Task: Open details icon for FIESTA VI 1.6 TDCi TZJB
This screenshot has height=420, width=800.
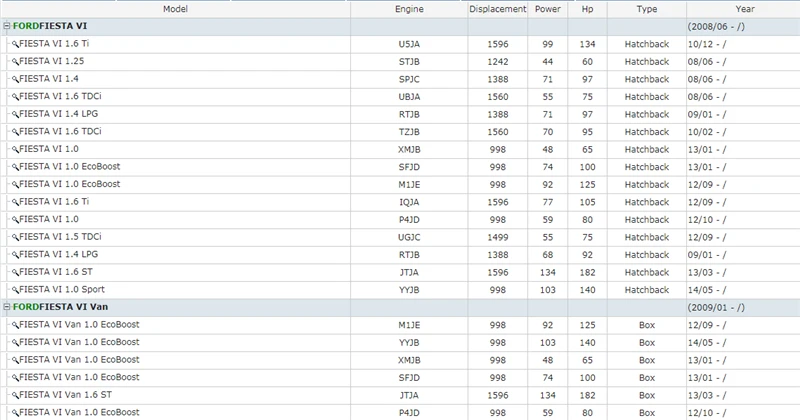Action: coord(15,132)
